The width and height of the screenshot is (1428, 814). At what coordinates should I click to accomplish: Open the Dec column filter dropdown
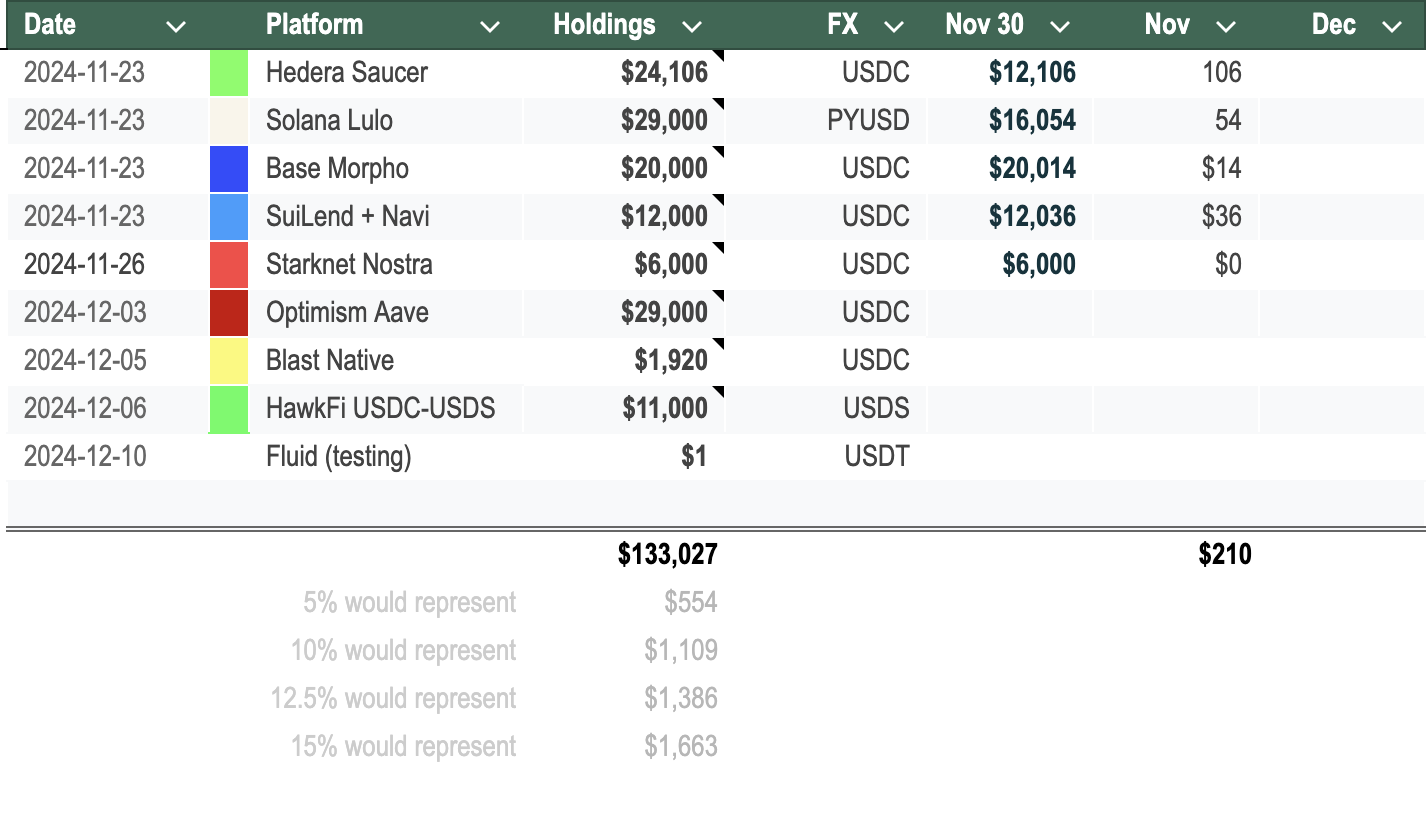[1391, 27]
